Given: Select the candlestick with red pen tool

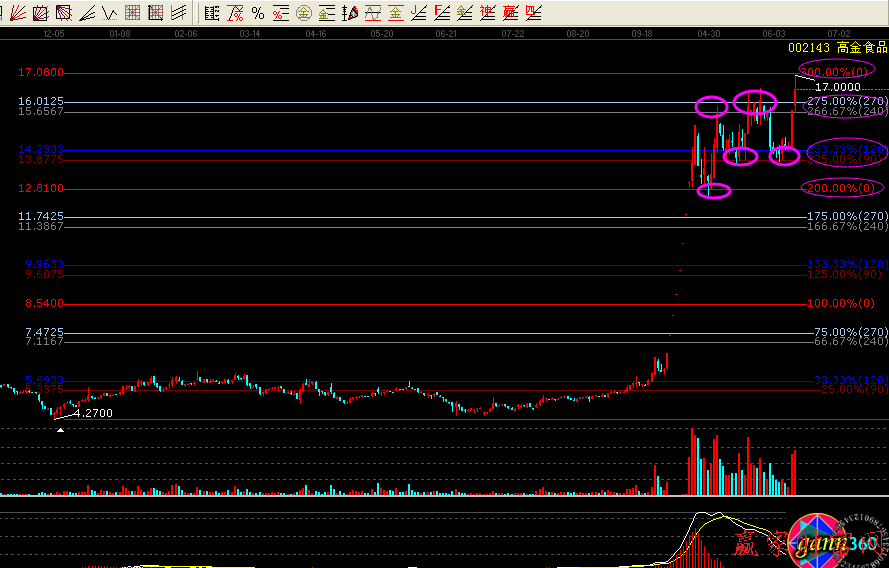Looking at the screenshot, I should click(350, 13).
